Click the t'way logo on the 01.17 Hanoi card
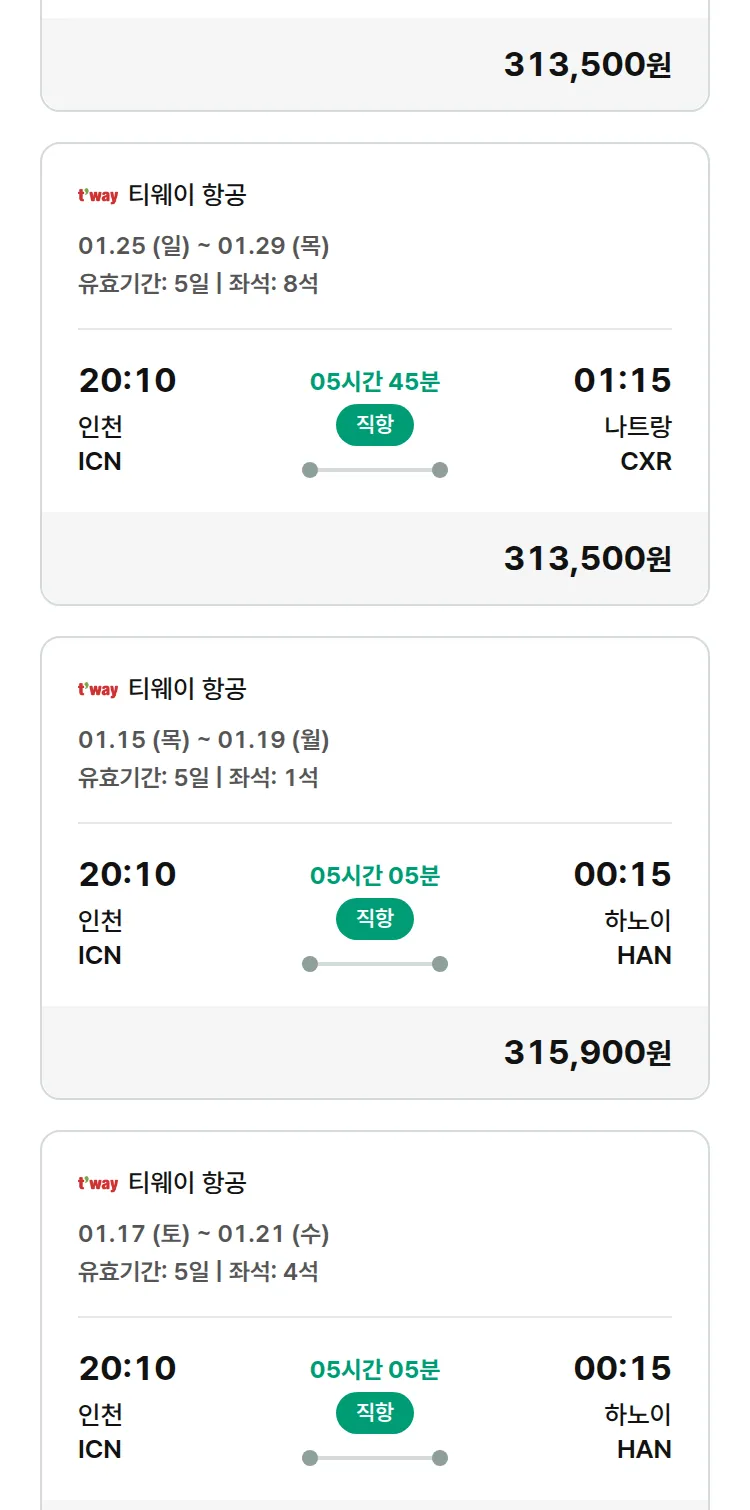This screenshot has width=750, height=1510. click(x=98, y=1184)
